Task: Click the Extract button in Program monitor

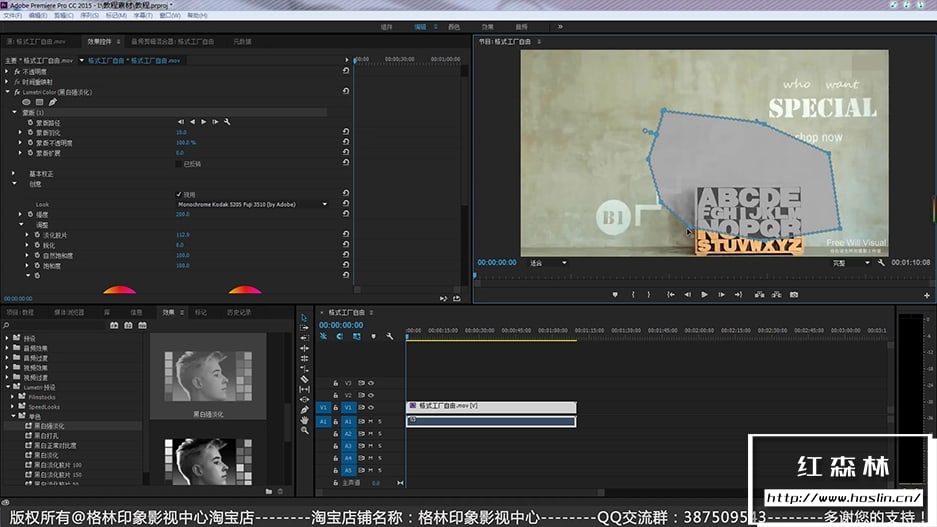Action: coord(776,295)
